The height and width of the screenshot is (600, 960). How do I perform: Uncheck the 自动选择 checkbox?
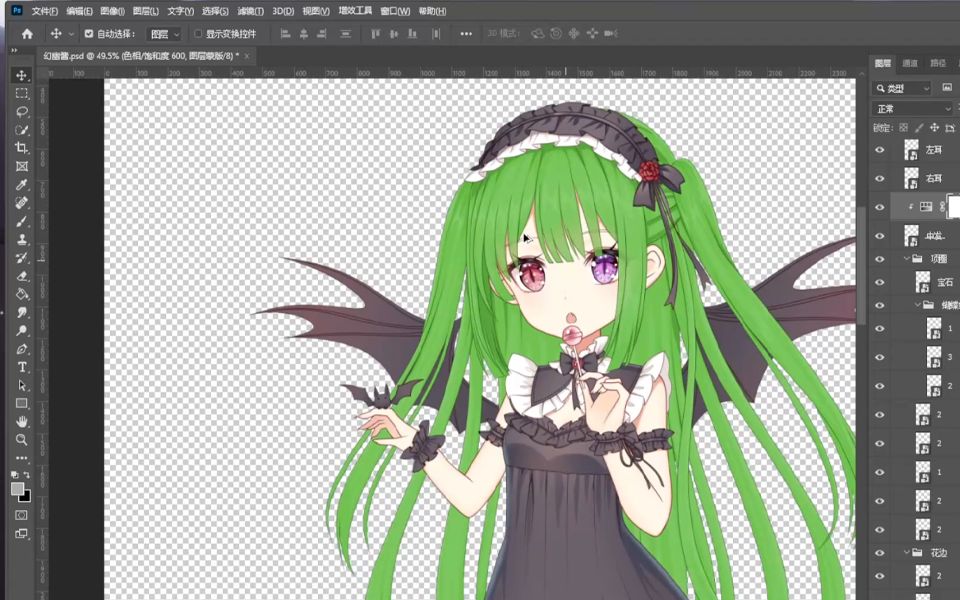coord(89,34)
